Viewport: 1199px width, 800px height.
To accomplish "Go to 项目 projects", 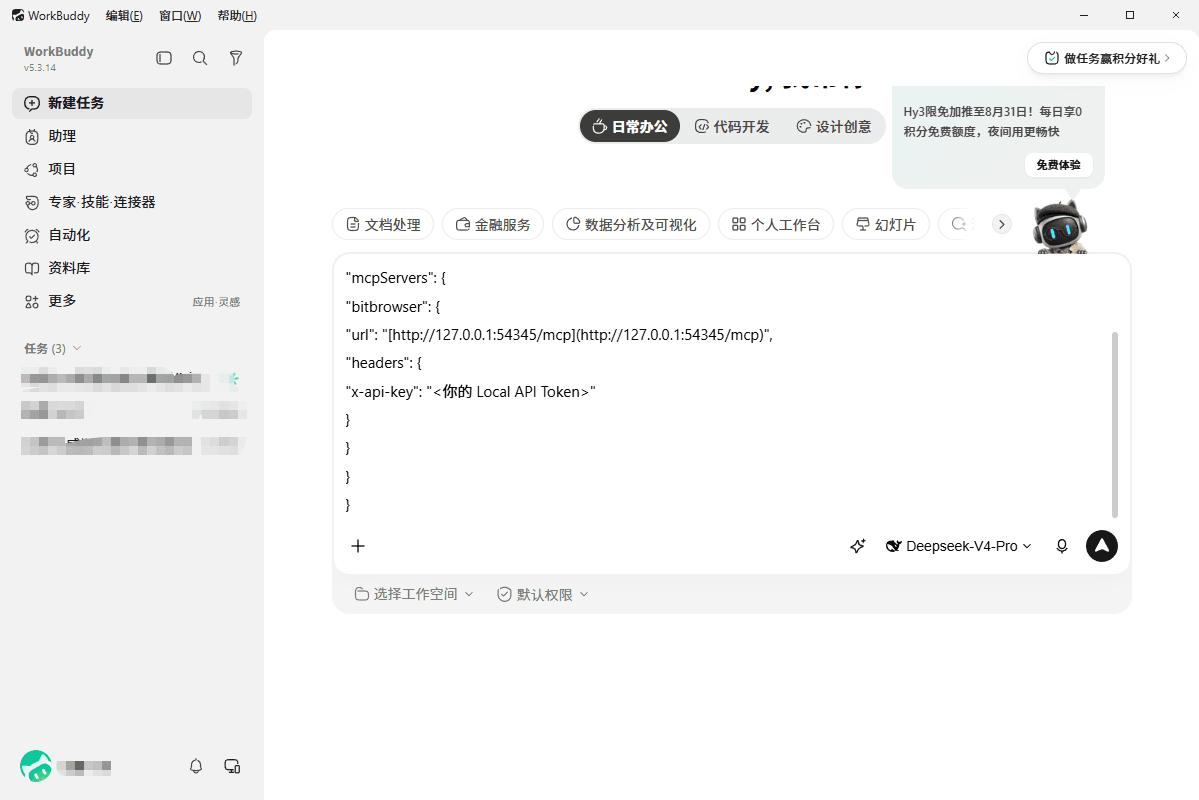I will (x=132, y=169).
